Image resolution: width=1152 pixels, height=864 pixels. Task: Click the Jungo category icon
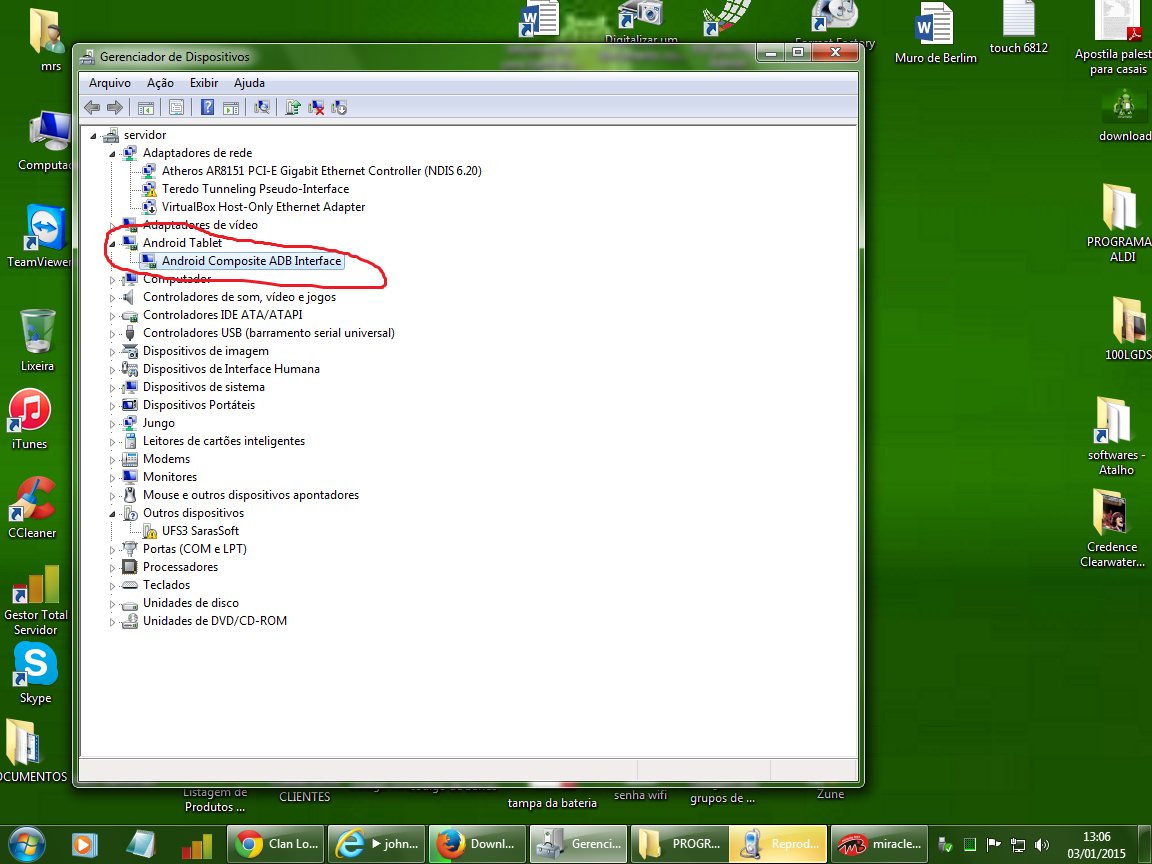[130, 423]
